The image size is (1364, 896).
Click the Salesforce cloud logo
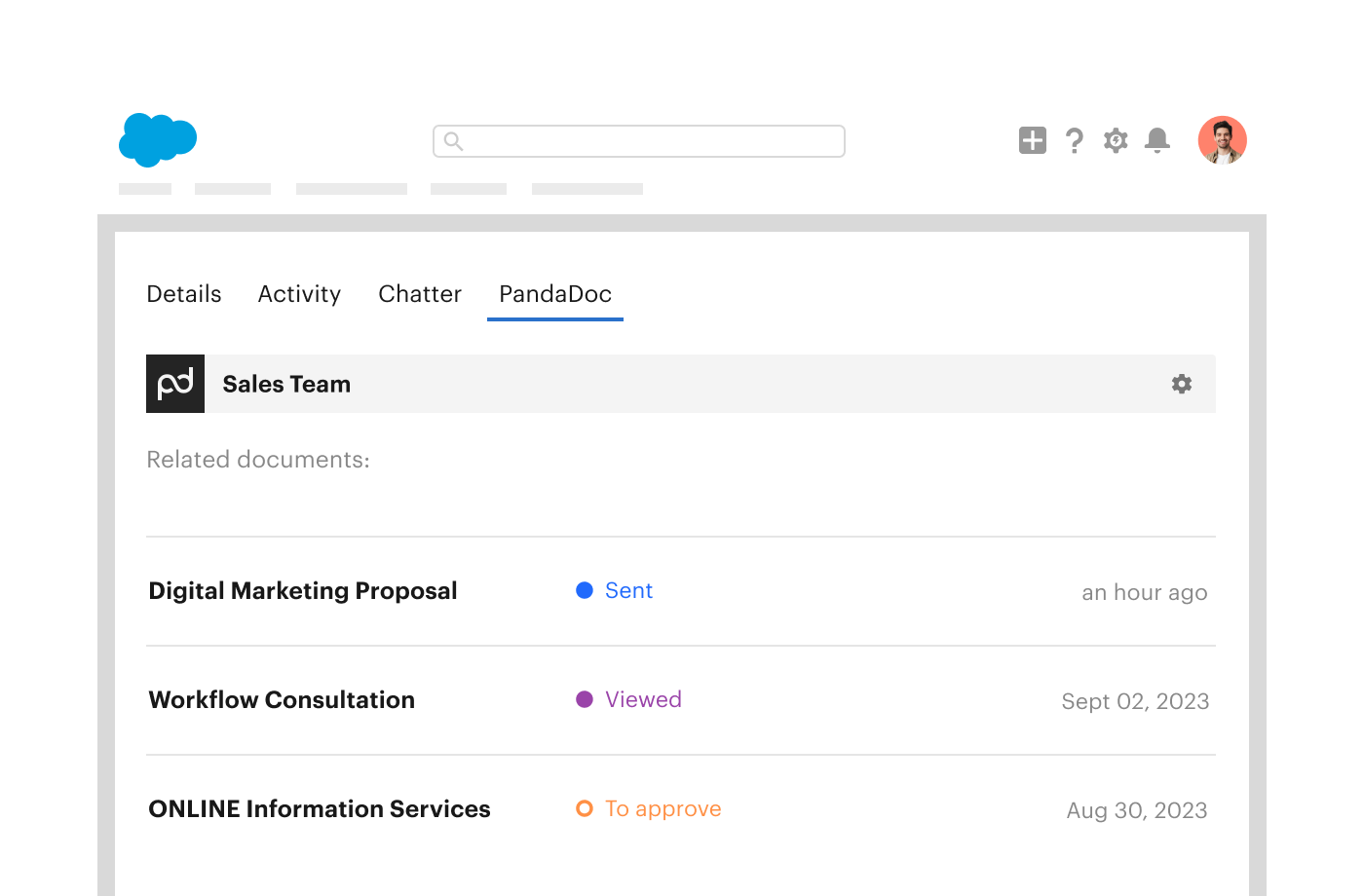click(158, 139)
